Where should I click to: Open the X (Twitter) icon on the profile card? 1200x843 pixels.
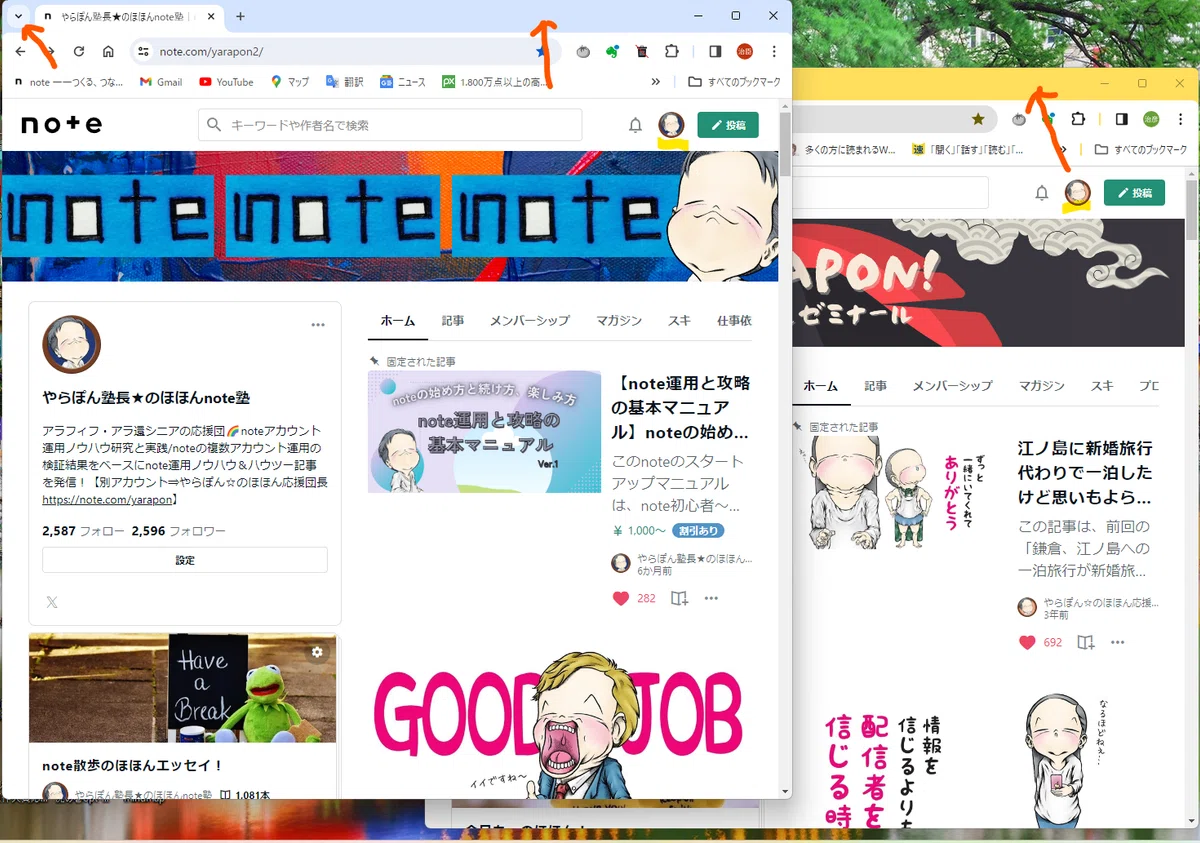click(x=52, y=602)
